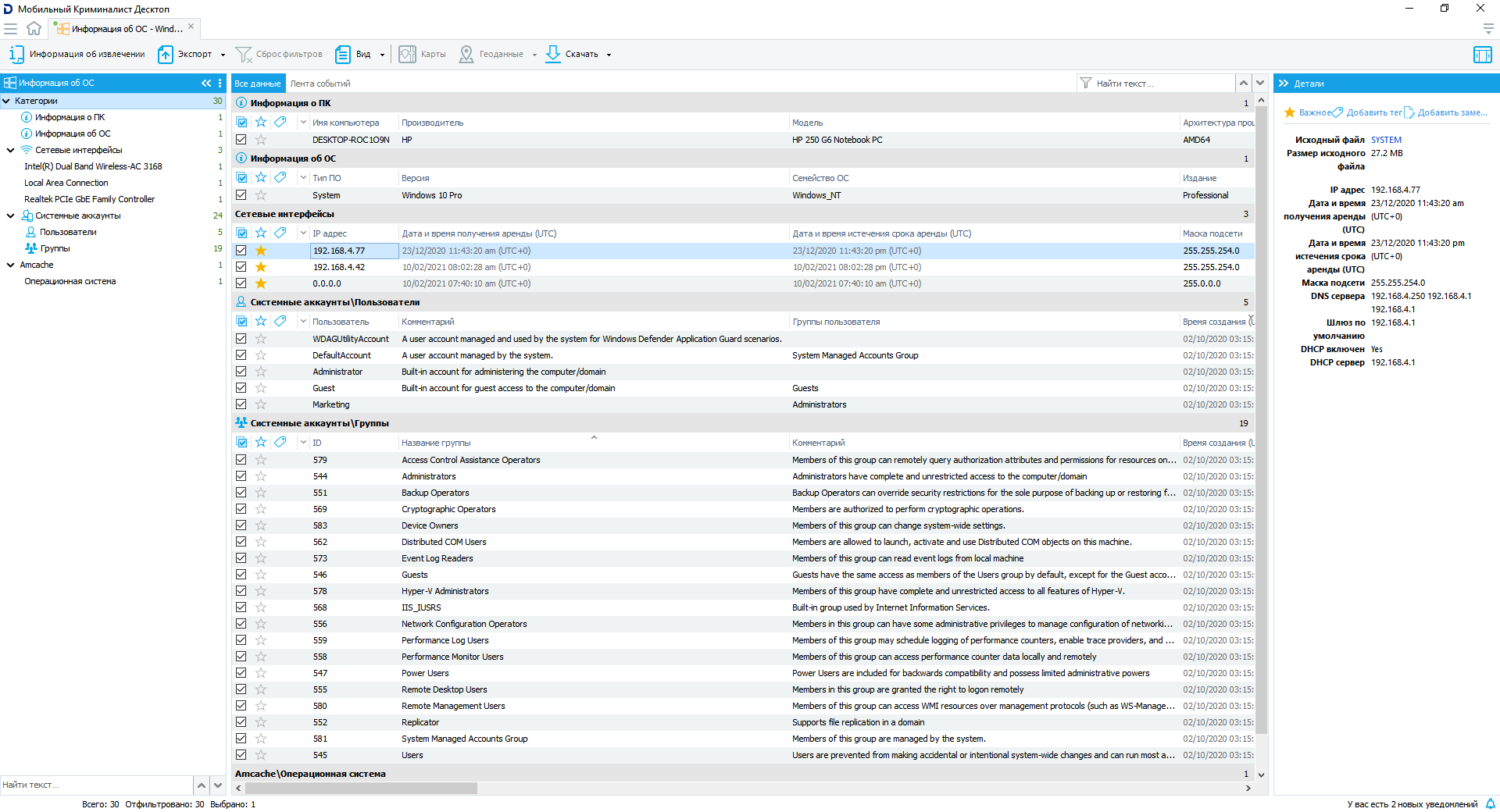Open the Export toolbar icon
Viewport: 1500px width, 812px height.
coord(166,55)
